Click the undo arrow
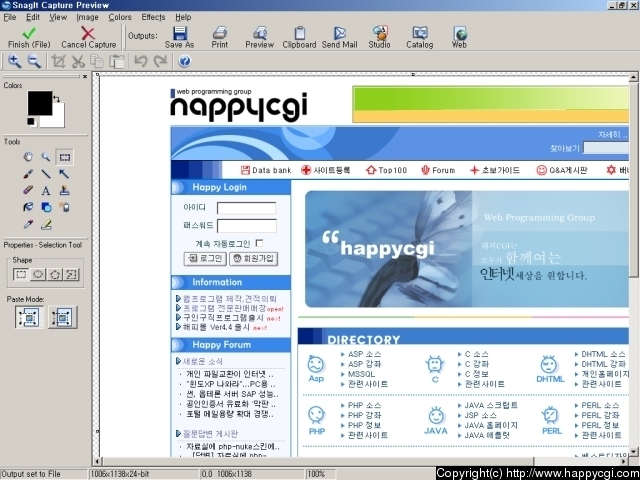 140,61
